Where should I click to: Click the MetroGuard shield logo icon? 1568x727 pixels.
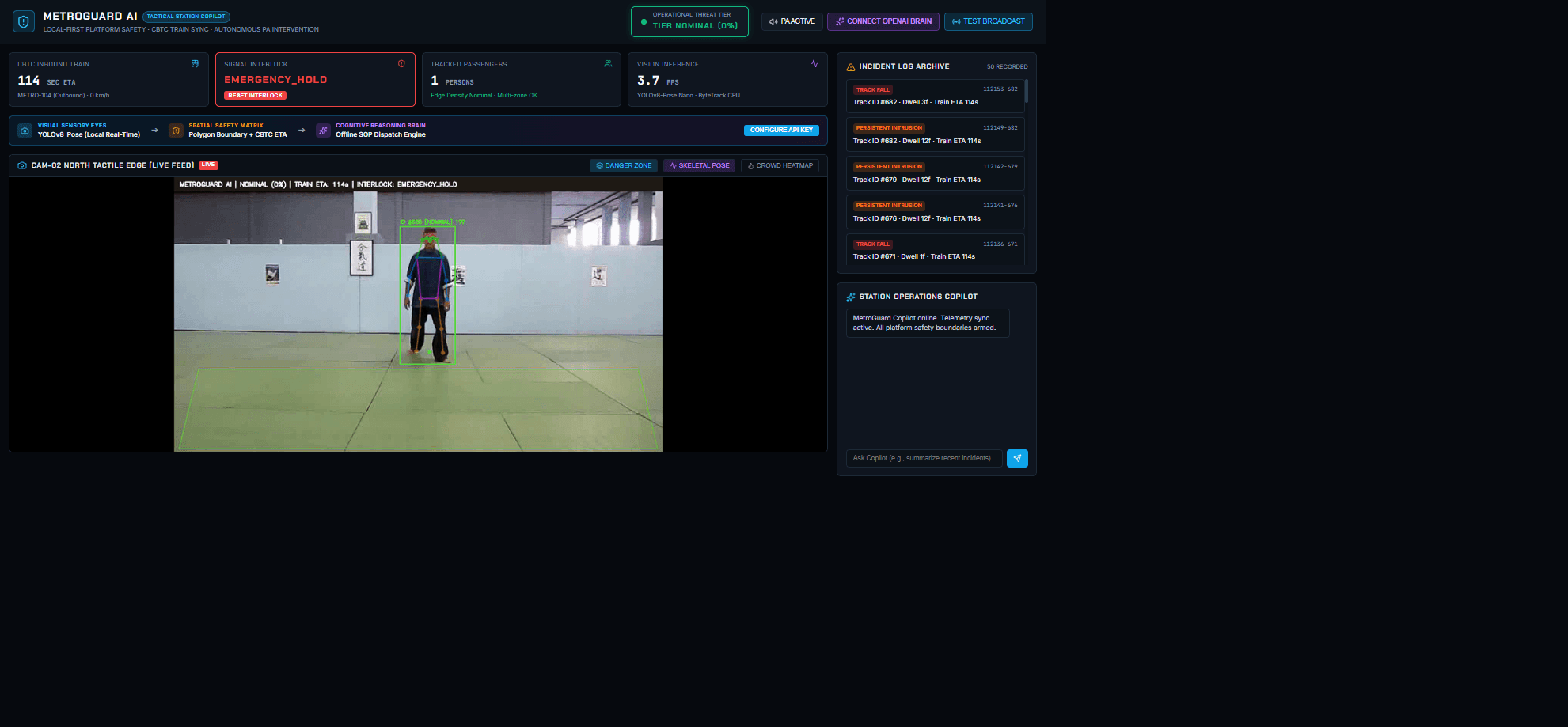tap(24, 22)
